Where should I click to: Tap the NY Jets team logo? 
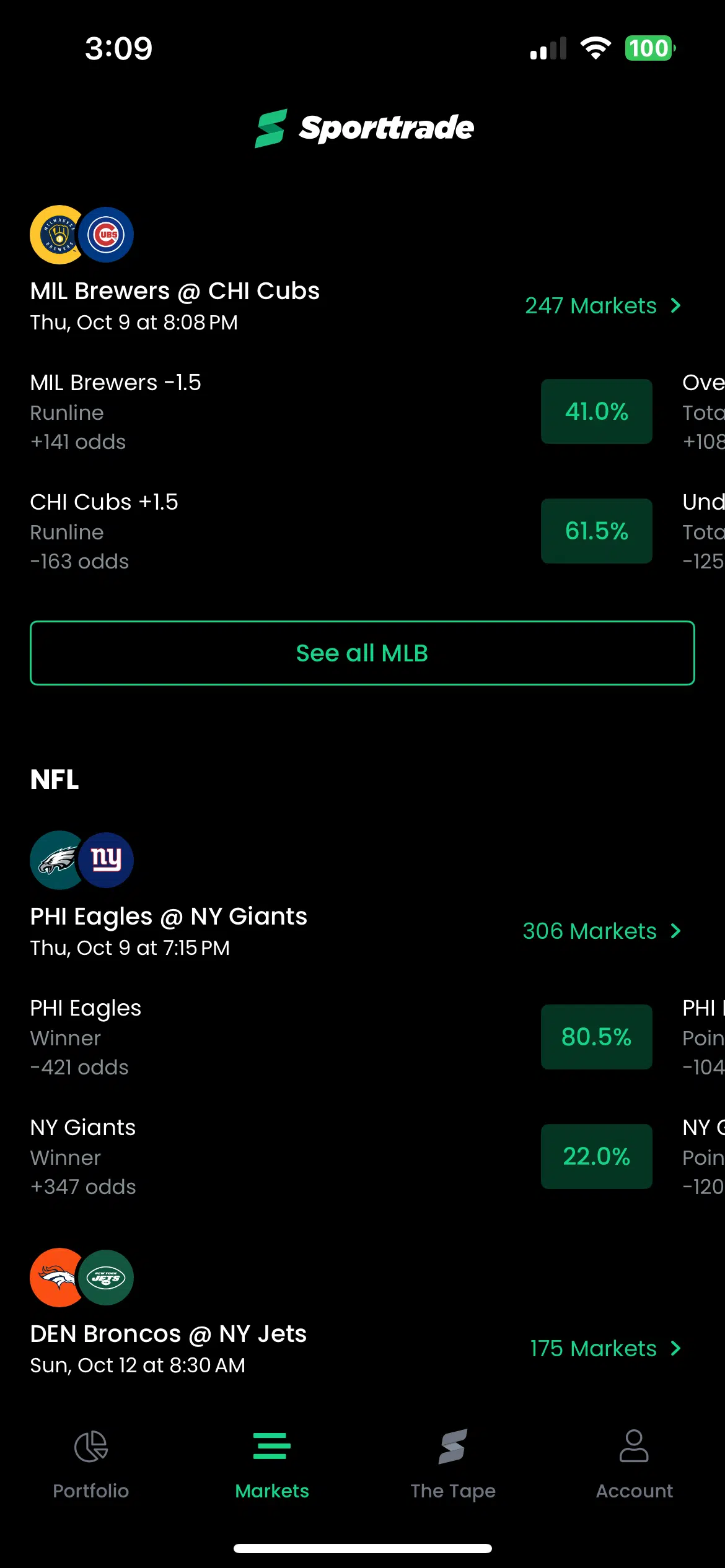coord(107,1278)
